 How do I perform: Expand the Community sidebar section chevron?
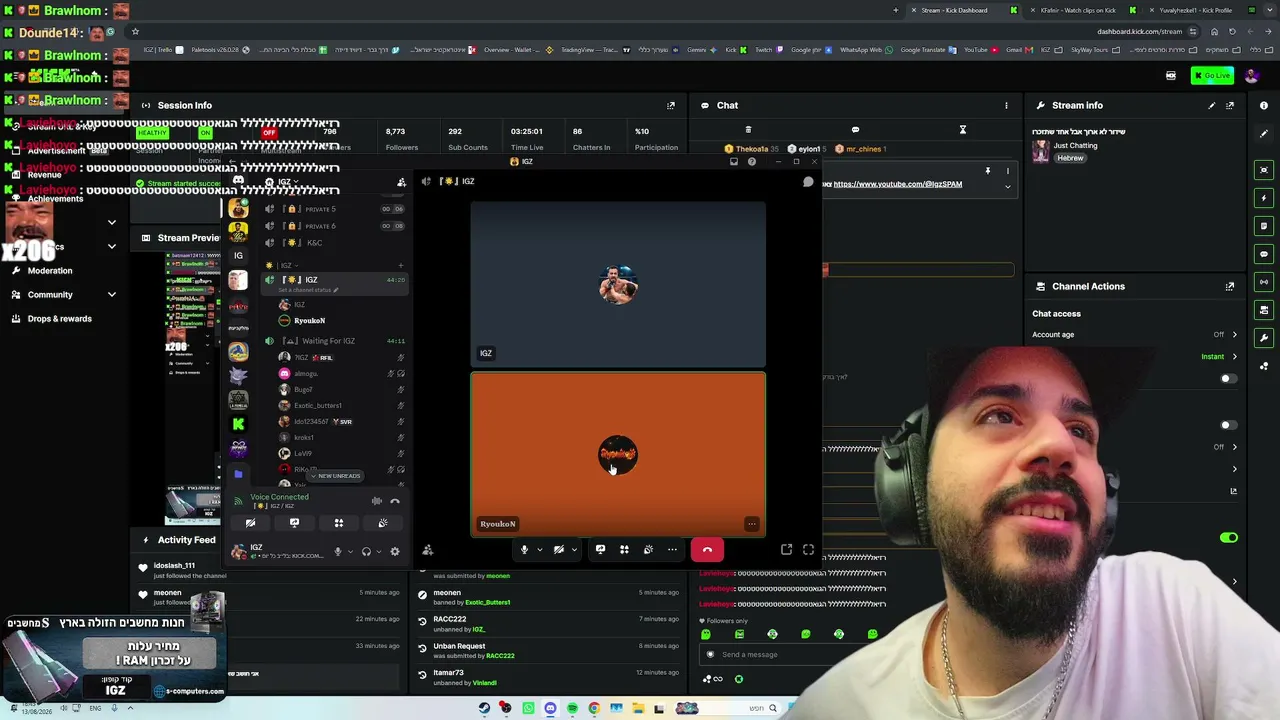(x=112, y=295)
